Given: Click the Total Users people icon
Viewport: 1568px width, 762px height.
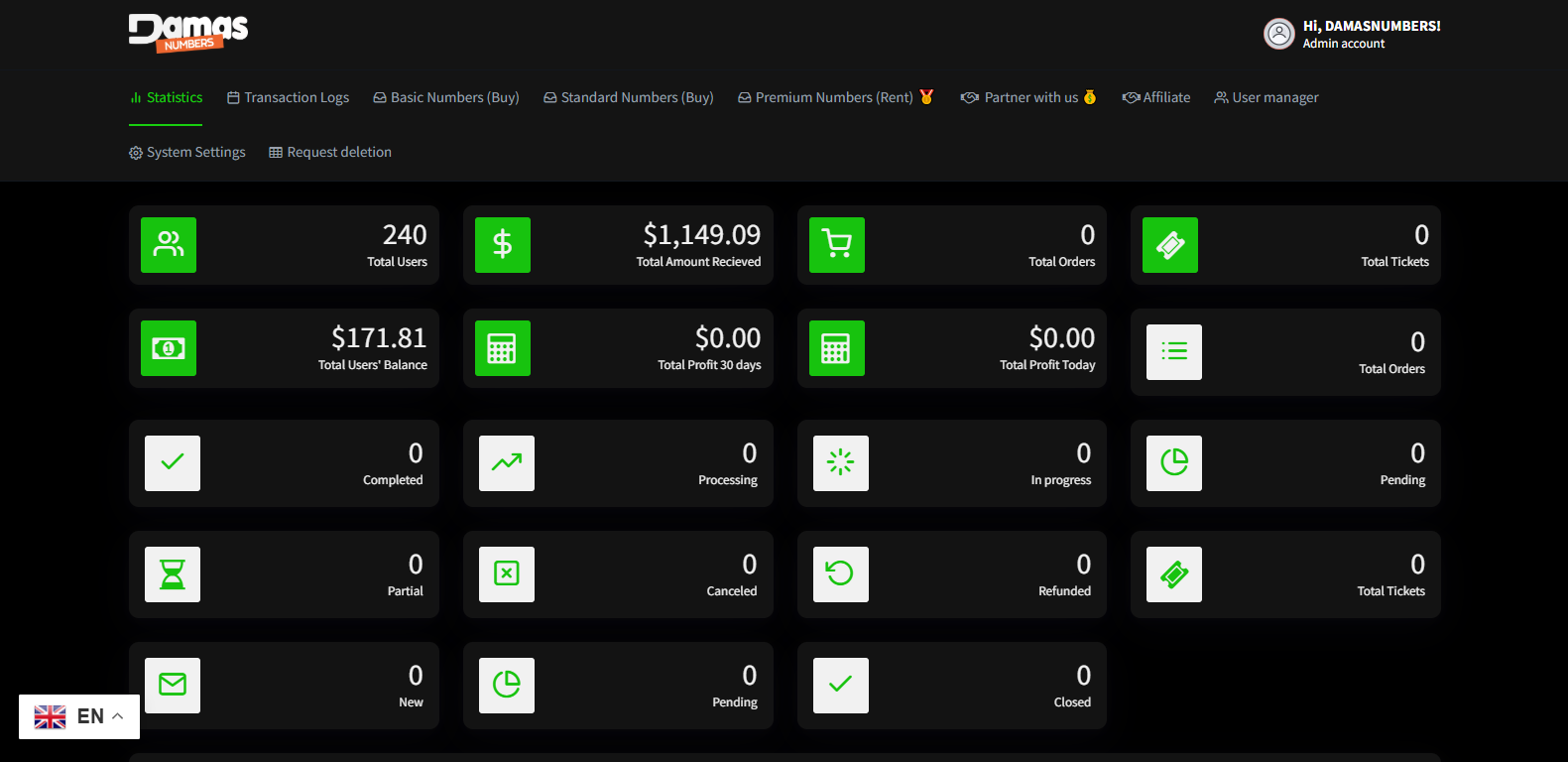Looking at the screenshot, I should click(x=169, y=245).
